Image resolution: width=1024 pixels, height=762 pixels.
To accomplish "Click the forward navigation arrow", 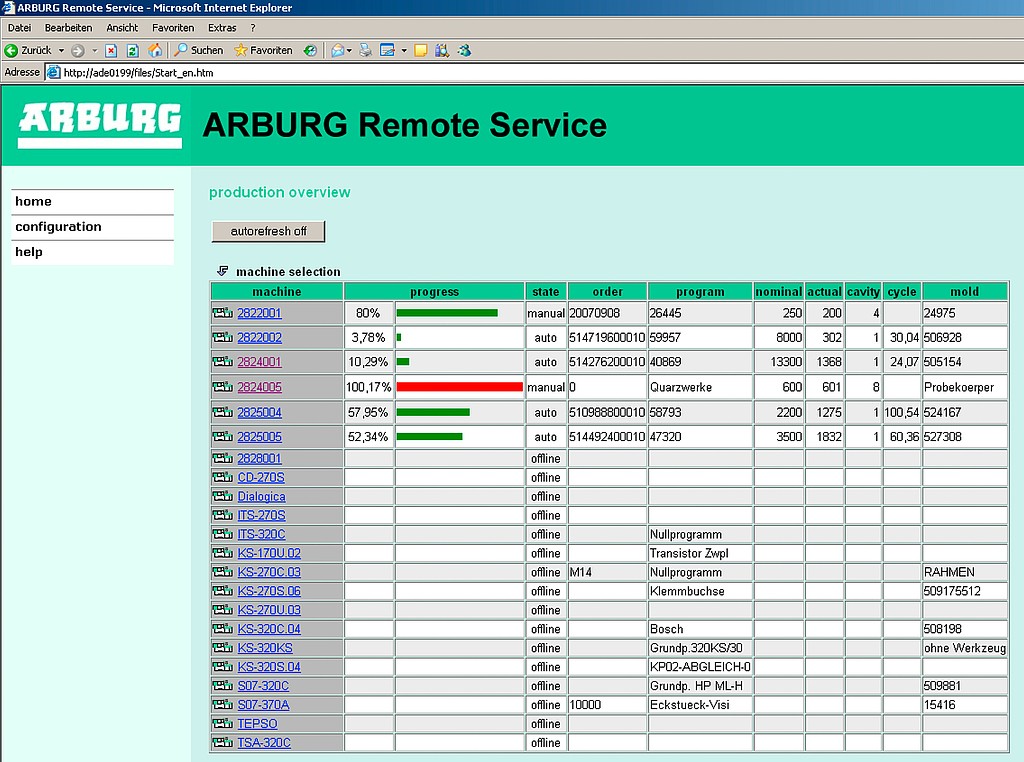I will [78, 50].
